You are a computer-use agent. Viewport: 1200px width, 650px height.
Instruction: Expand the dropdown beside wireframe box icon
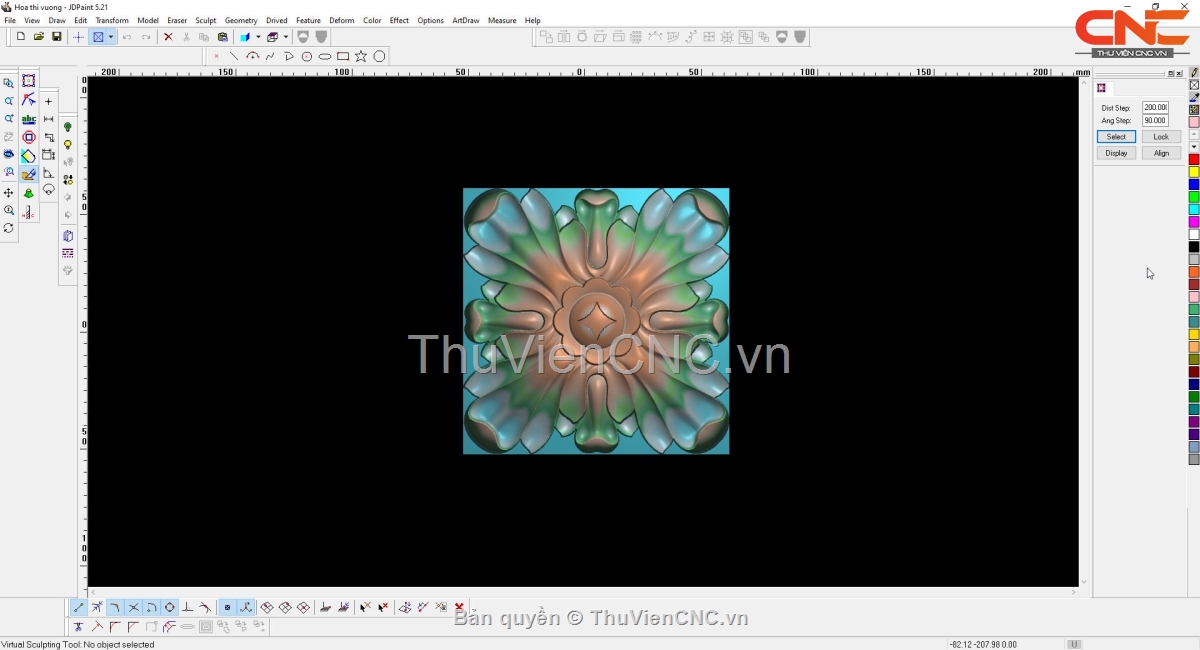(286, 37)
